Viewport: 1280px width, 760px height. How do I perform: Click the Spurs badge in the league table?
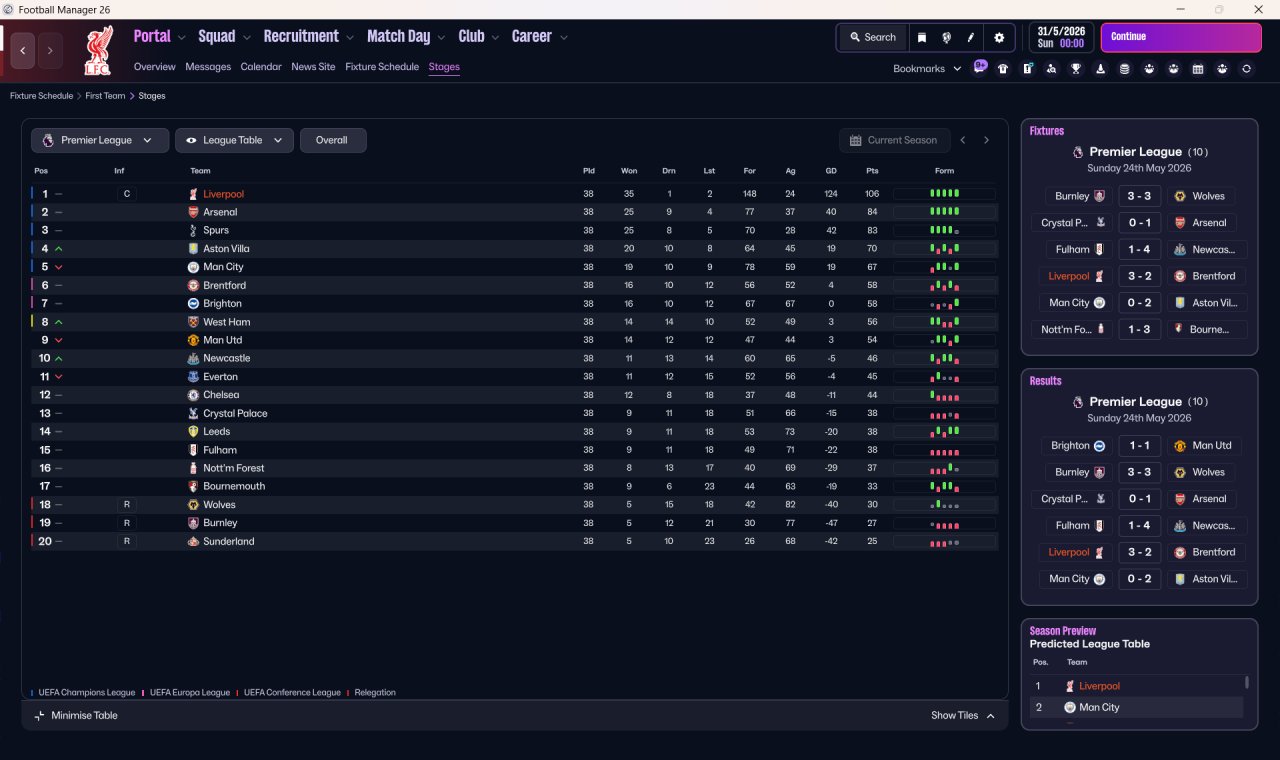click(194, 230)
